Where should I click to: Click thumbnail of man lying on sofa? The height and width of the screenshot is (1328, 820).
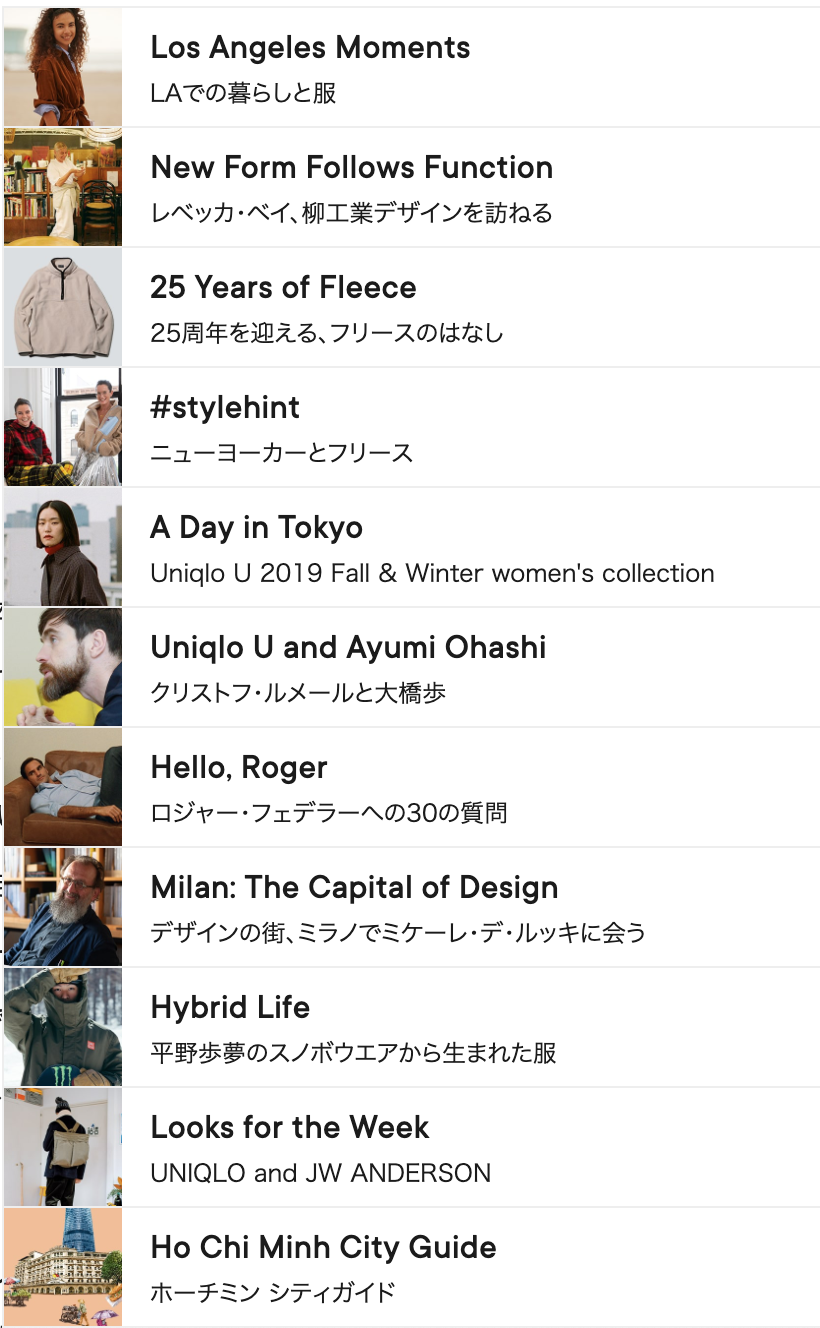click(x=62, y=787)
